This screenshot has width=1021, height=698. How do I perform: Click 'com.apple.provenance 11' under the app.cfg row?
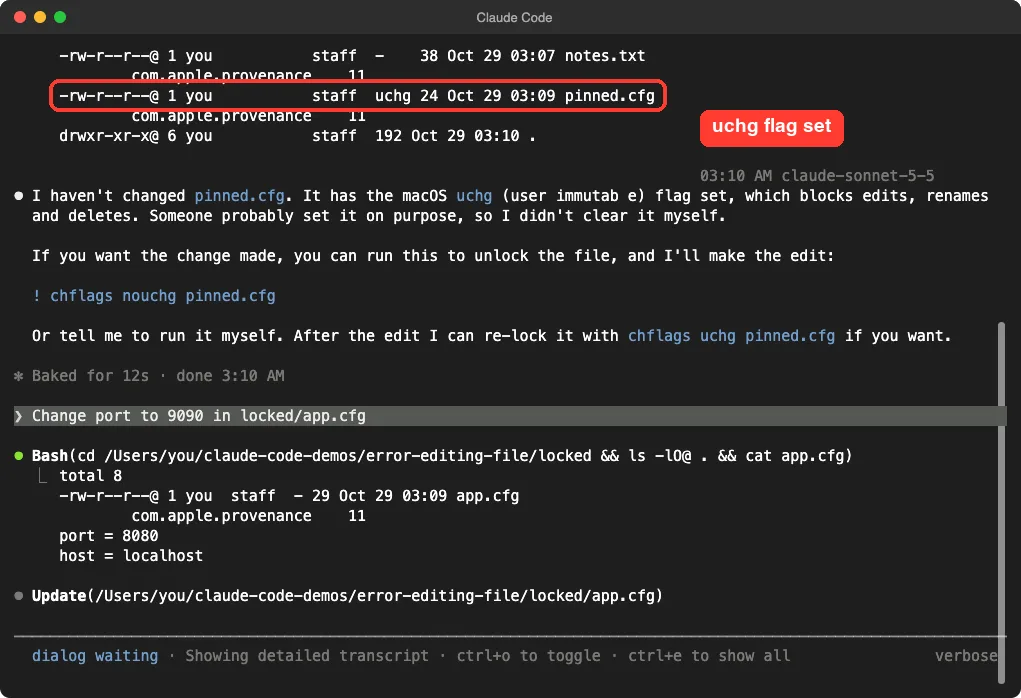pyautogui.click(x=248, y=516)
